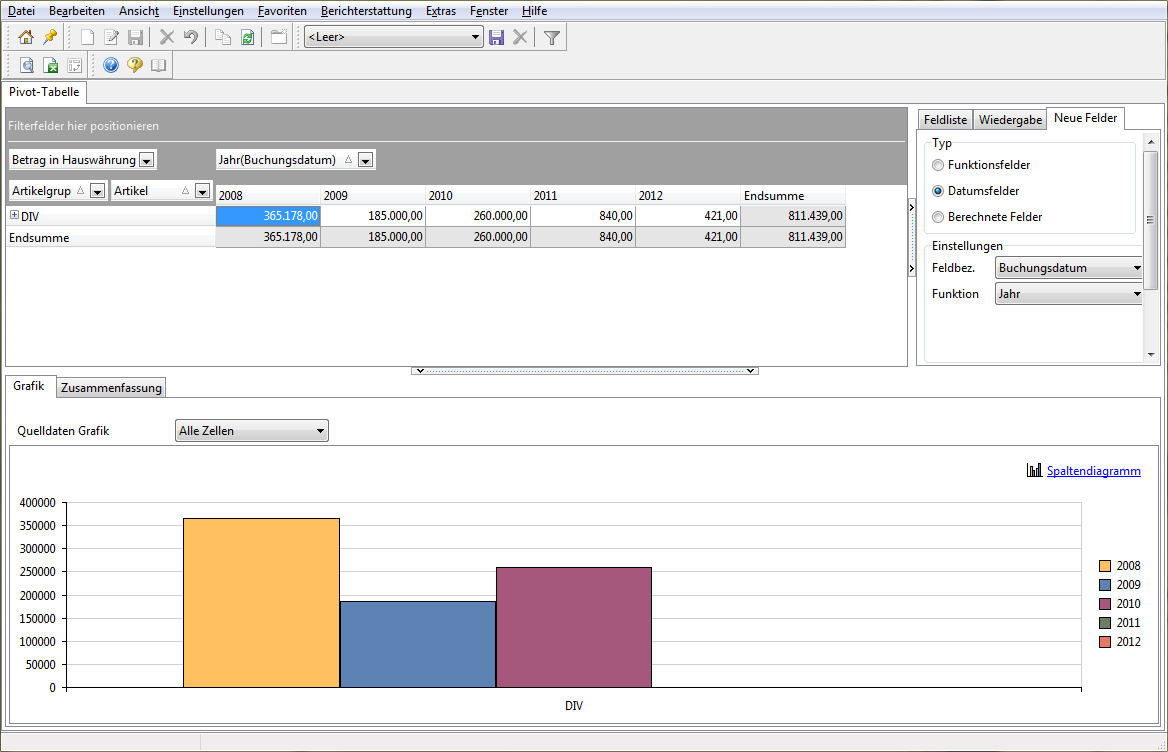Click the pushpin icon in the toolbar
Screen dimensions: 1168x752
pos(50,37)
